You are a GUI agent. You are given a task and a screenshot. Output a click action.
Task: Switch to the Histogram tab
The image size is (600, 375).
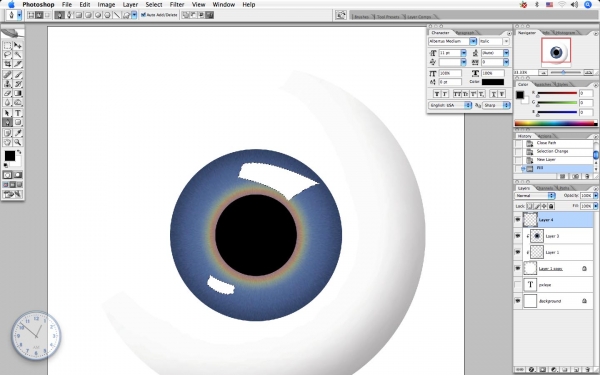565,33
